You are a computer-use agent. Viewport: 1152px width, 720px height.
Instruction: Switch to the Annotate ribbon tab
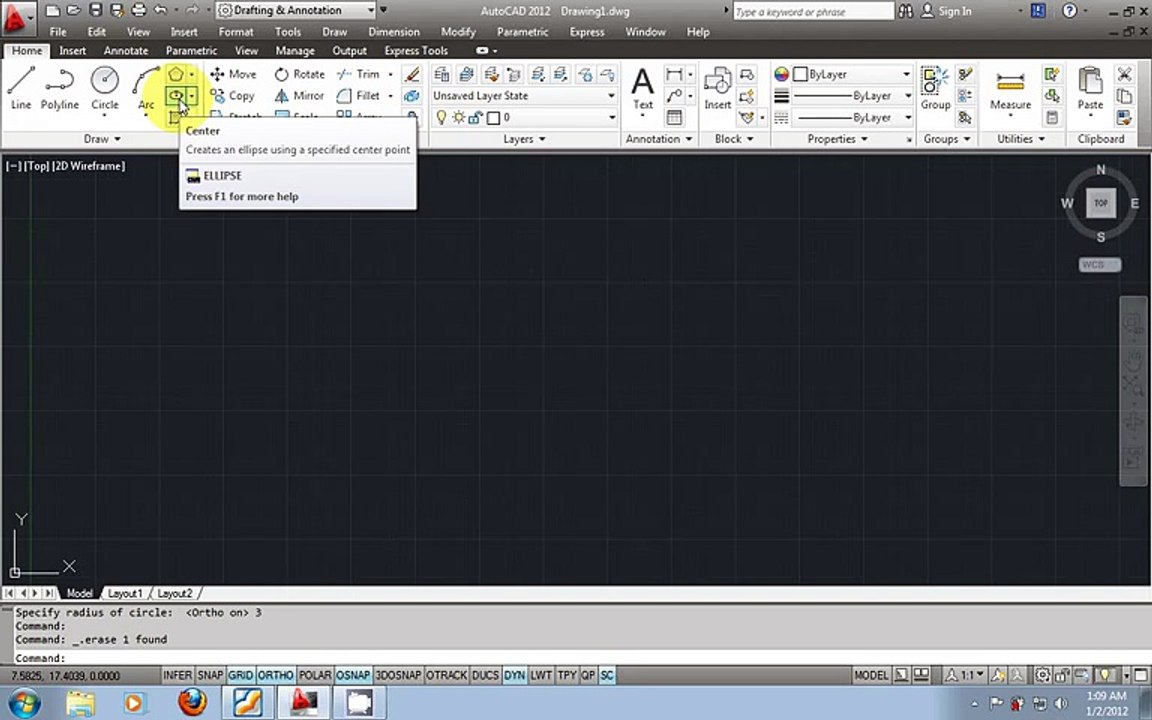(x=126, y=51)
